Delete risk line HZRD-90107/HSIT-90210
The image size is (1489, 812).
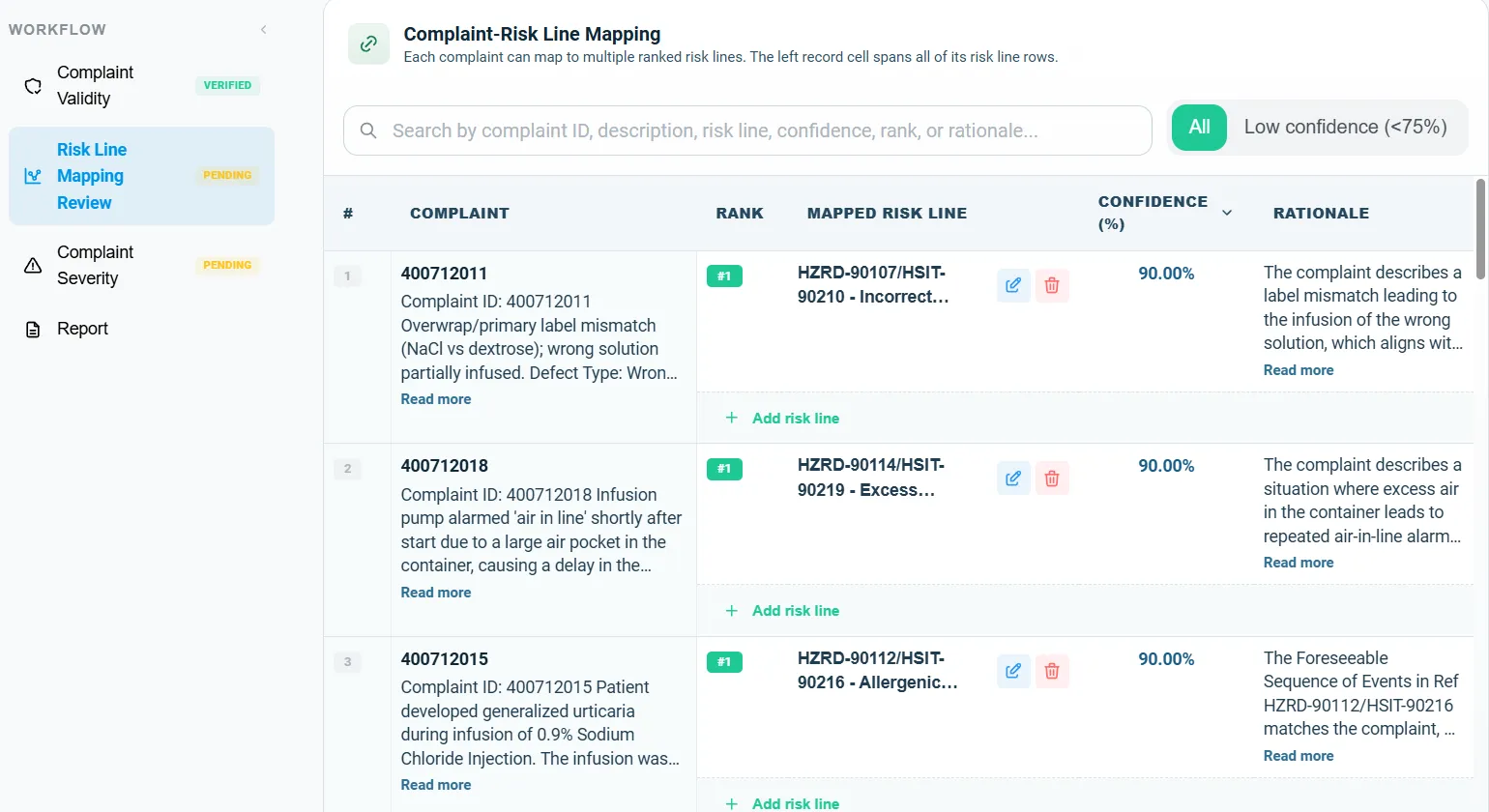click(x=1052, y=285)
